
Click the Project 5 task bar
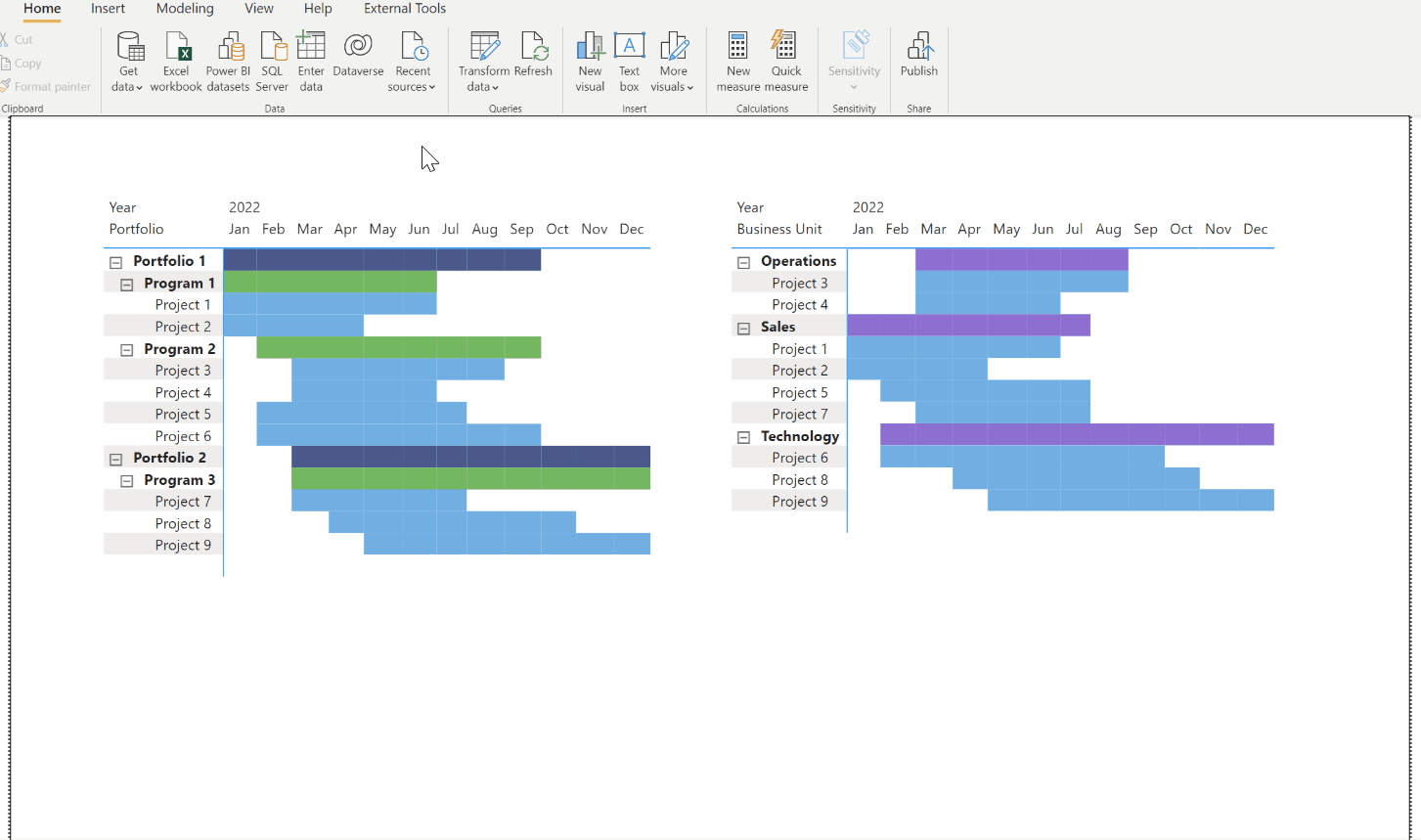pyautogui.click(x=362, y=414)
